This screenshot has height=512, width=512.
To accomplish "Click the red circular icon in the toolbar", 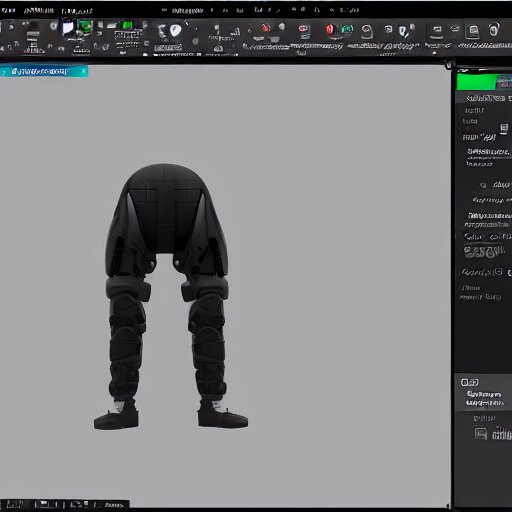I will click(330, 30).
